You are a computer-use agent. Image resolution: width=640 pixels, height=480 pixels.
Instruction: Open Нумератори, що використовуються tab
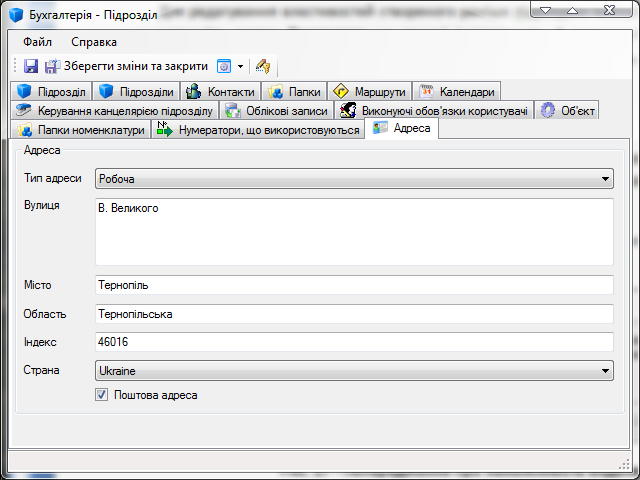[x=258, y=130]
